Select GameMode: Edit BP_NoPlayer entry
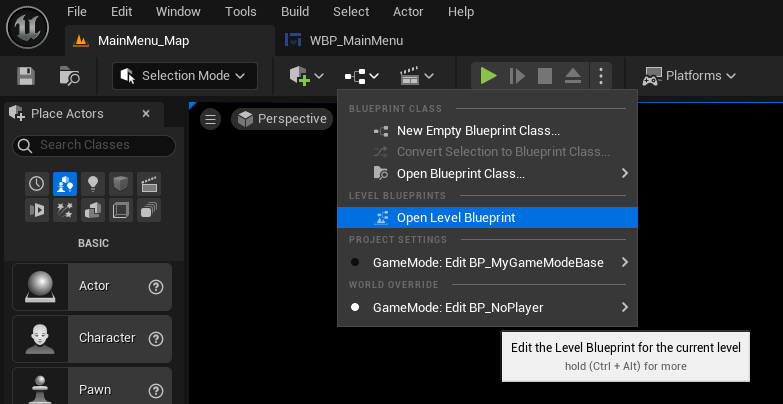The height and width of the screenshot is (404, 783). click(x=487, y=308)
